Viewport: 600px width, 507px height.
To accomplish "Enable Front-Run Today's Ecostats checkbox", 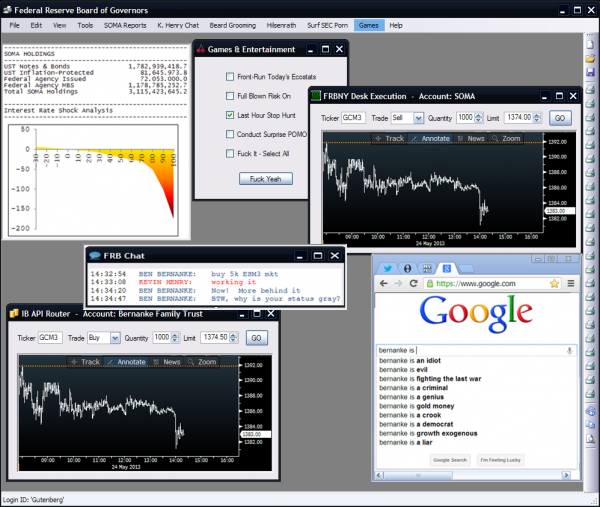I will click(230, 77).
